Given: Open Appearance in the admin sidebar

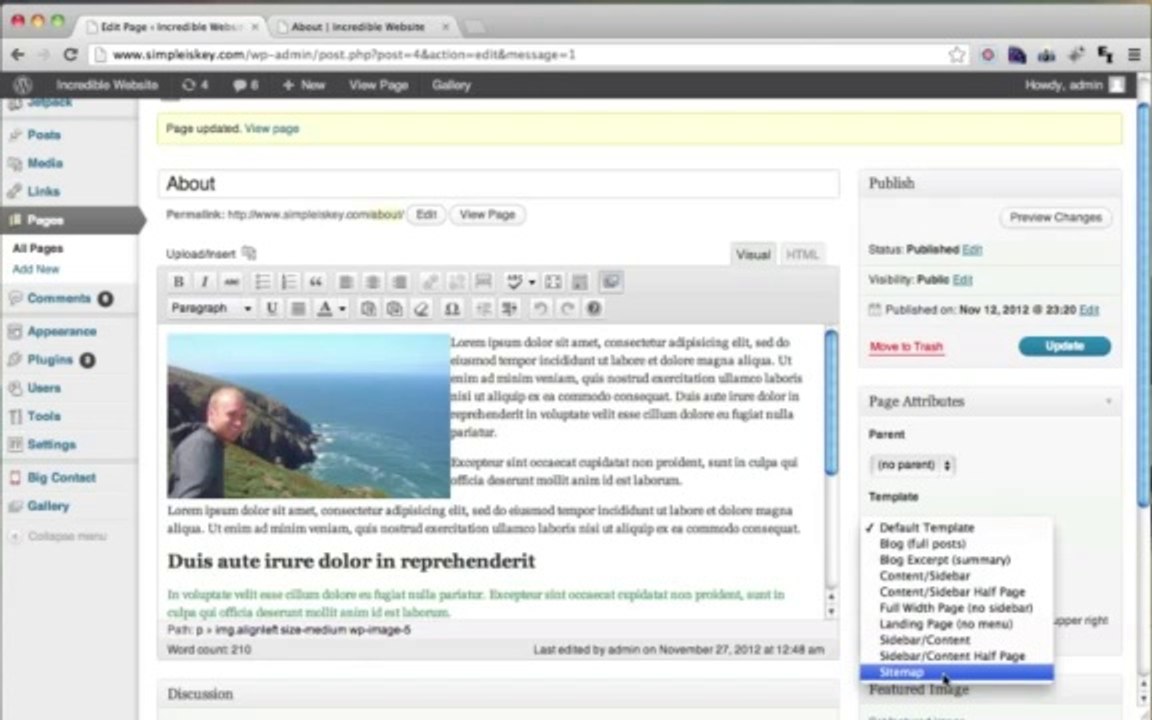Looking at the screenshot, I should point(62,331).
